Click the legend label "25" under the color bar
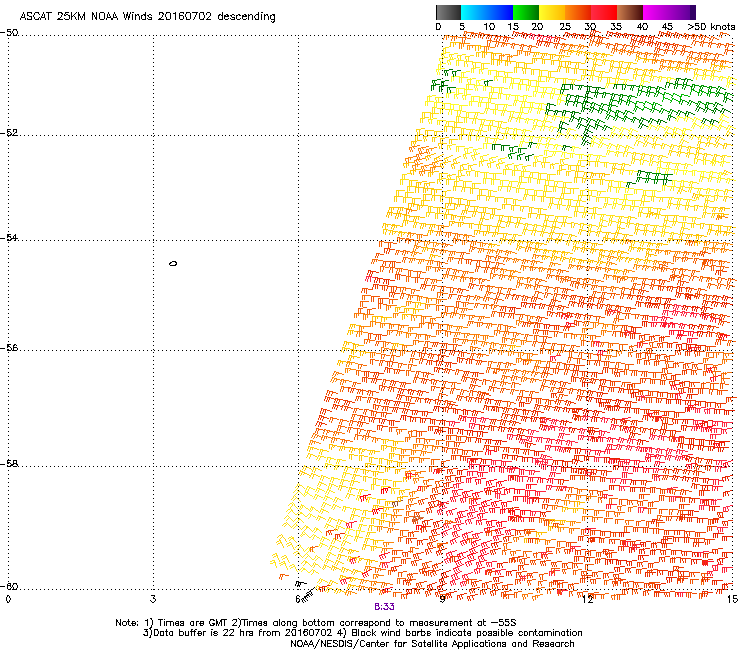 565,27
